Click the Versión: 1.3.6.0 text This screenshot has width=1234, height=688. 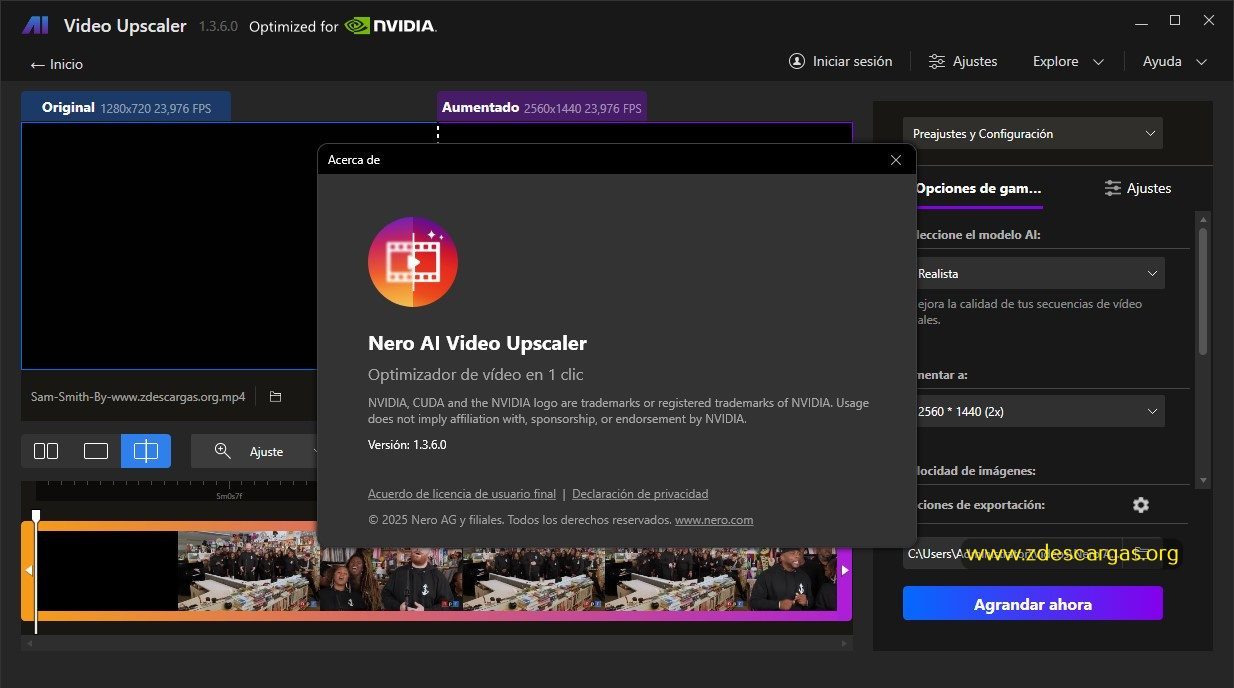coord(407,445)
